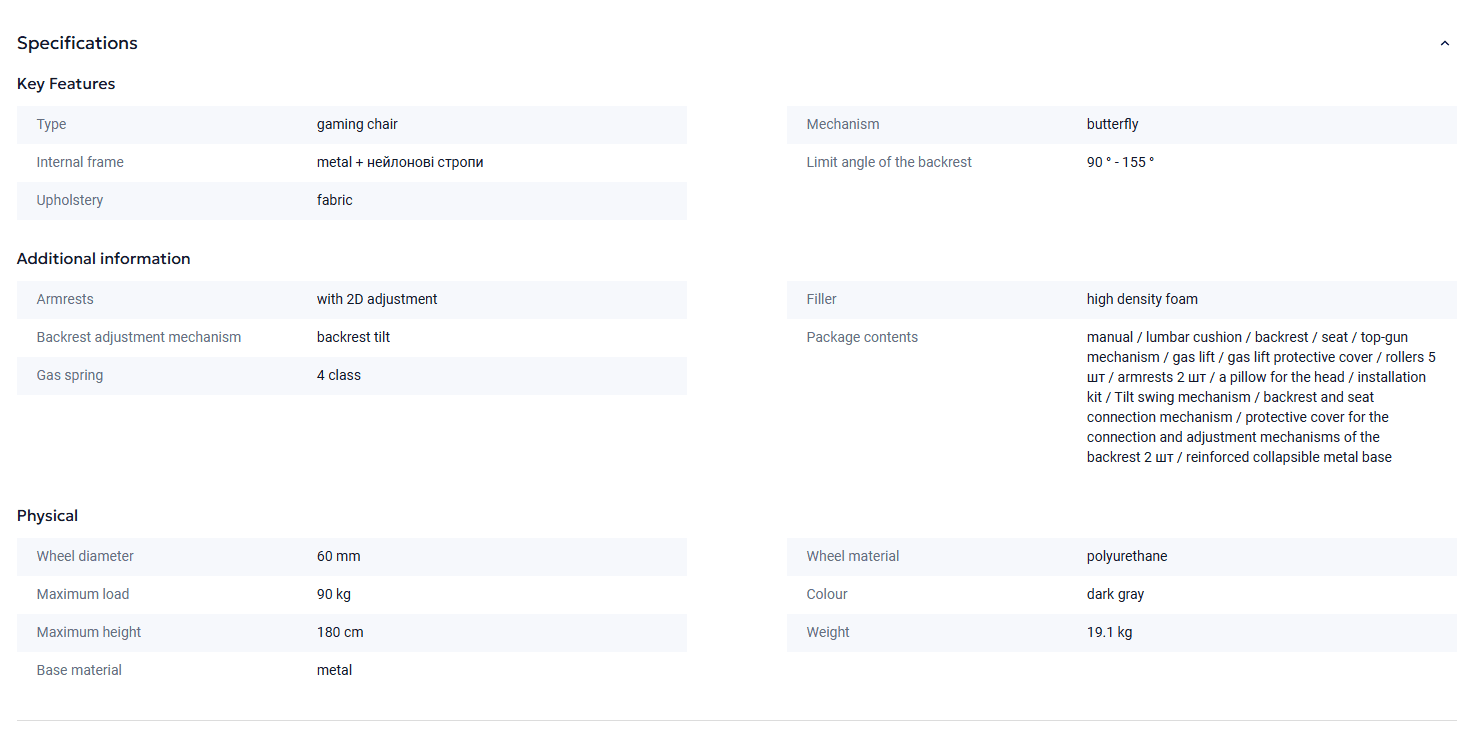Click the 'gaming chair' type value
This screenshot has height=738, width=1463.
tap(357, 124)
